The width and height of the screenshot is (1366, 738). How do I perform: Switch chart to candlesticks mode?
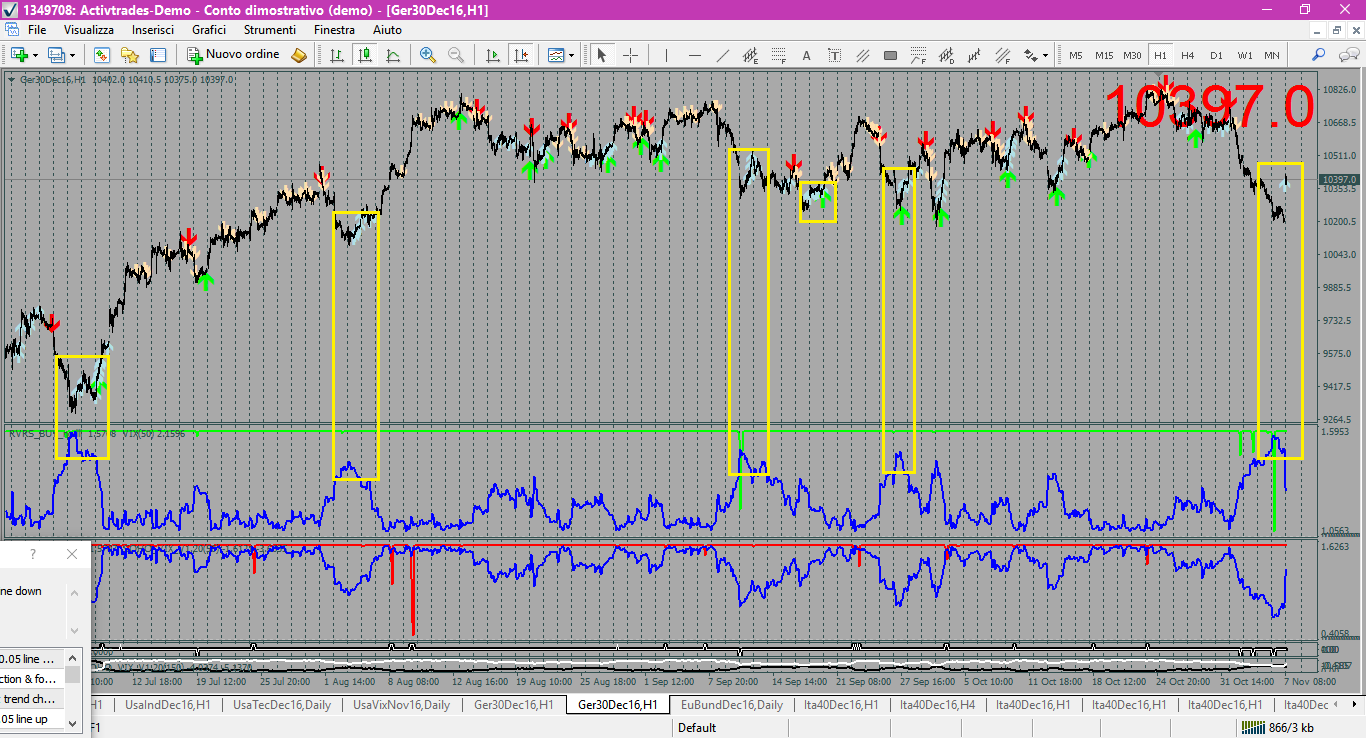coord(365,55)
